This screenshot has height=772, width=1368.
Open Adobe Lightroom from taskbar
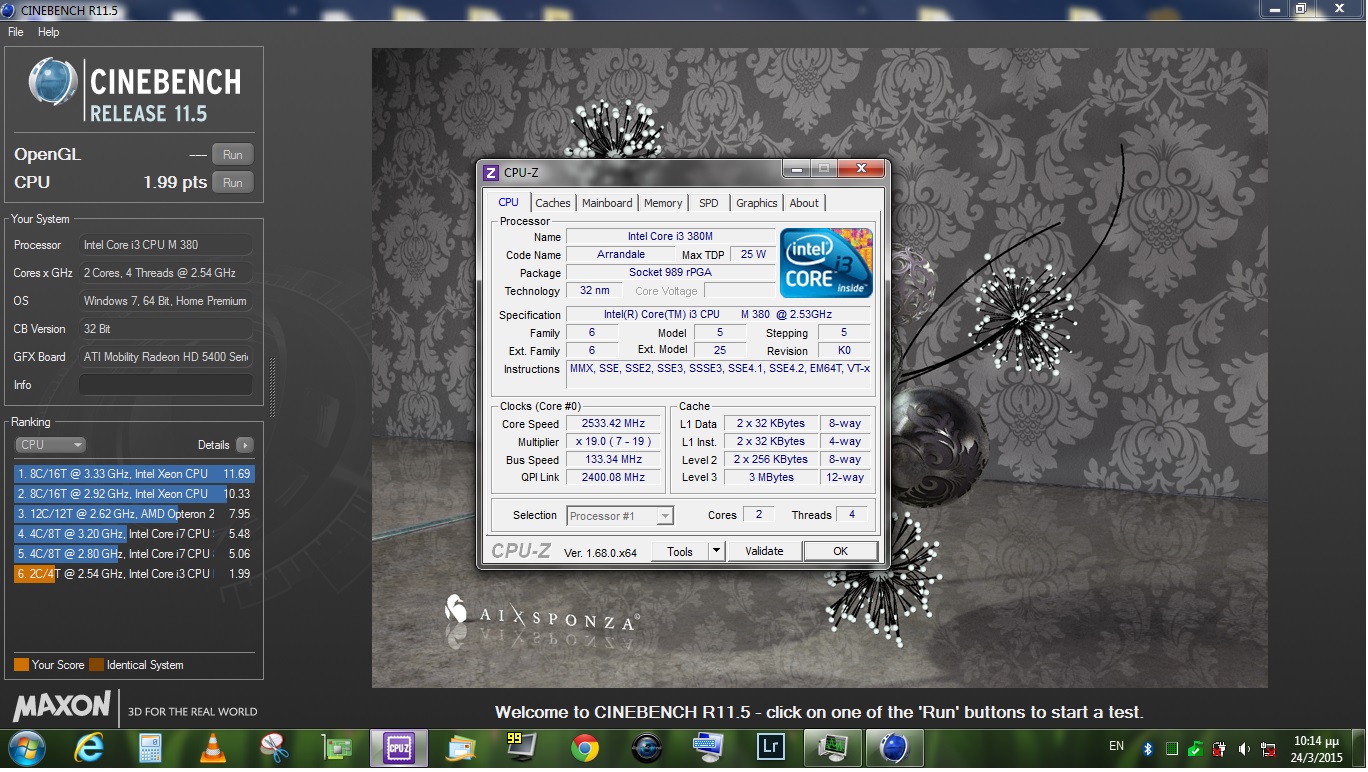point(770,748)
